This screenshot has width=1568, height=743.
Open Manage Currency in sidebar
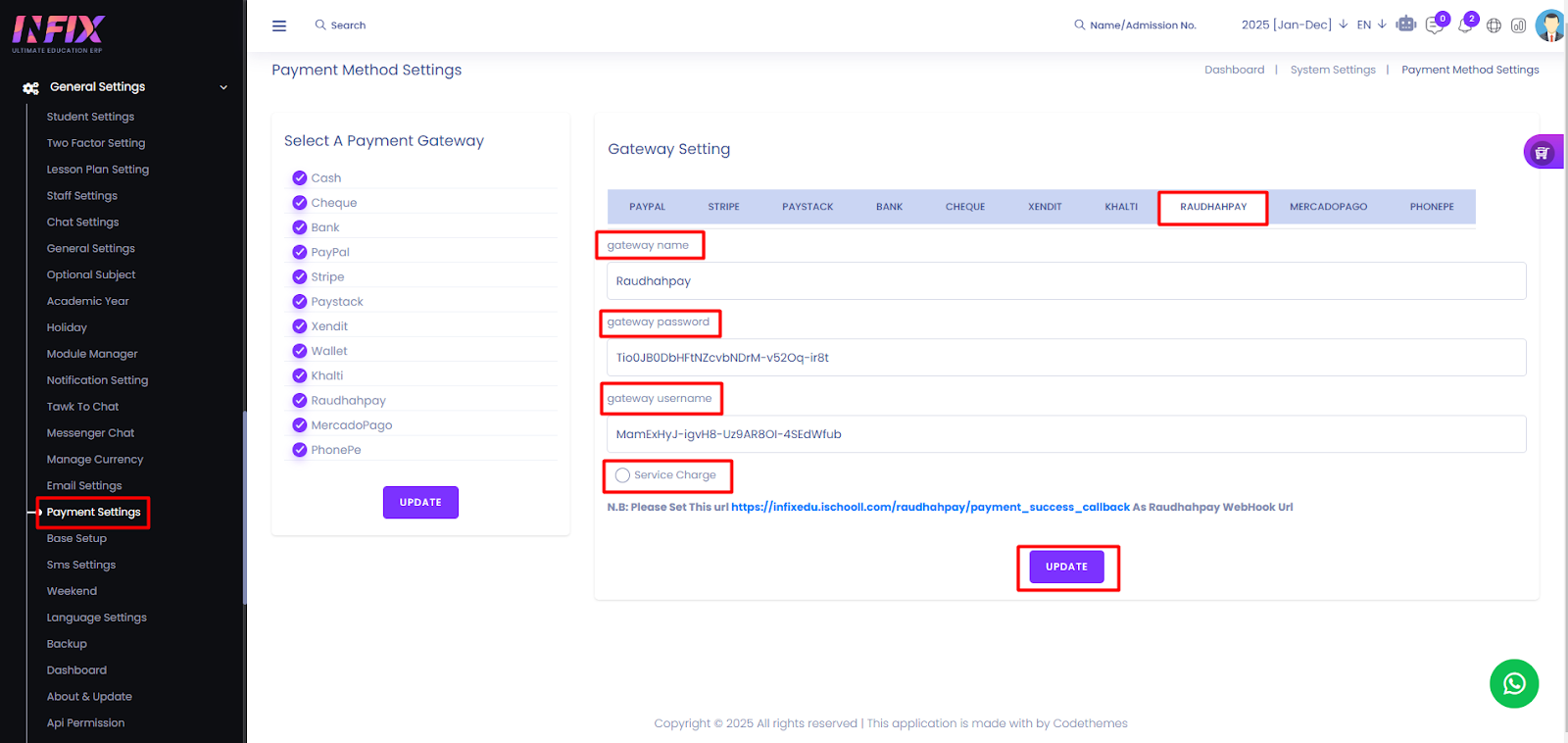coord(95,459)
